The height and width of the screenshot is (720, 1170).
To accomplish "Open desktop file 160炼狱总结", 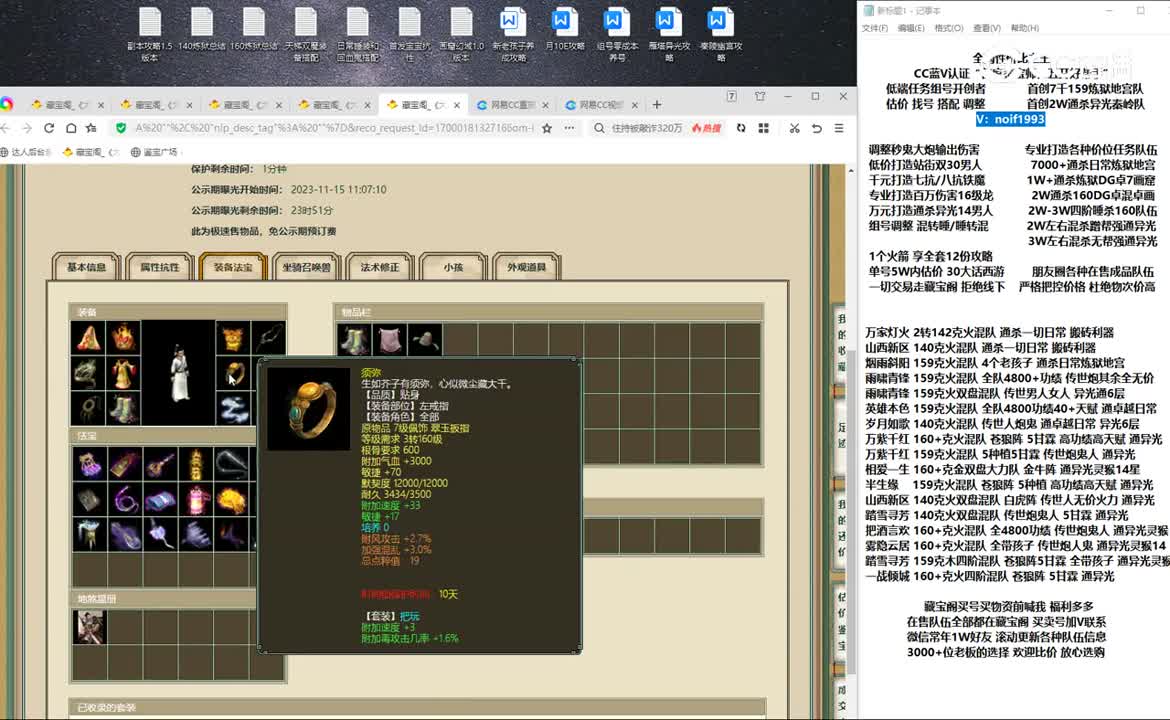I will coord(254,30).
